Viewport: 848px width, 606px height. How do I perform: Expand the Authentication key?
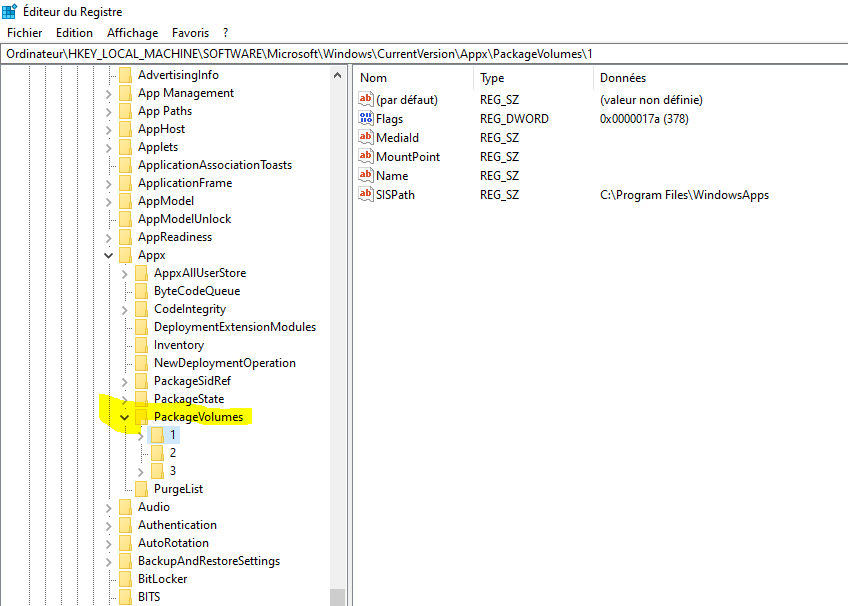click(108, 526)
